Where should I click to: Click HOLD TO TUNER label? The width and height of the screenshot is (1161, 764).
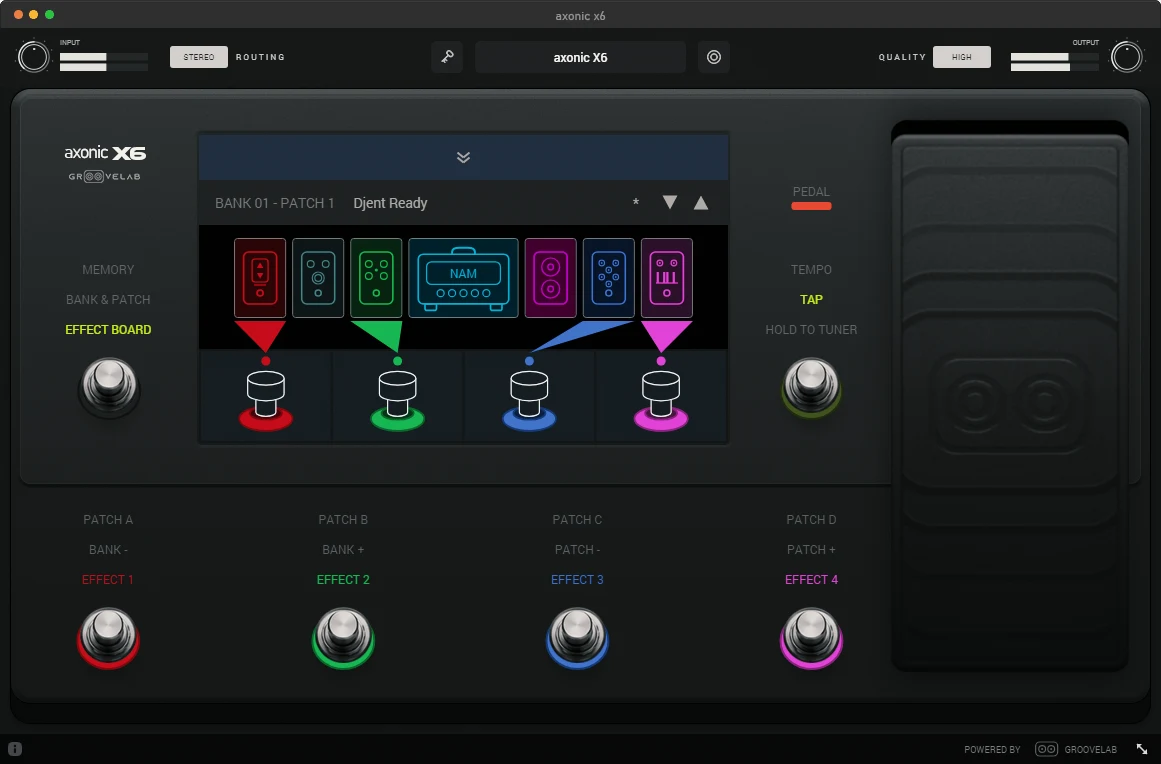coord(812,329)
